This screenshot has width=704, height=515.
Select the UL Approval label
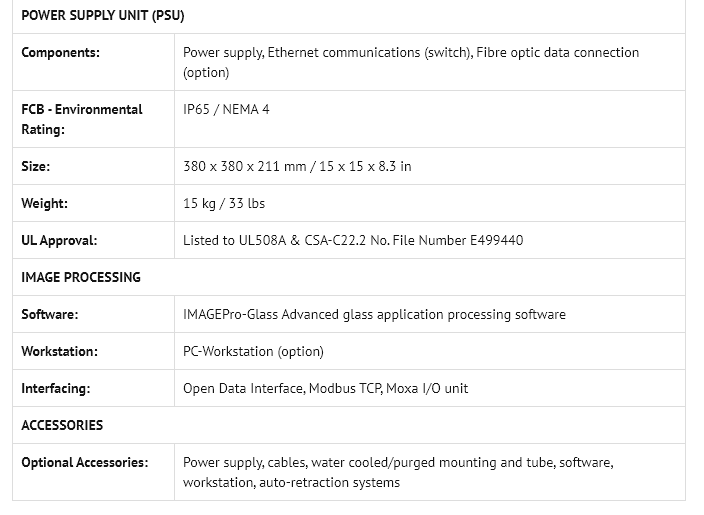pyautogui.click(x=59, y=240)
